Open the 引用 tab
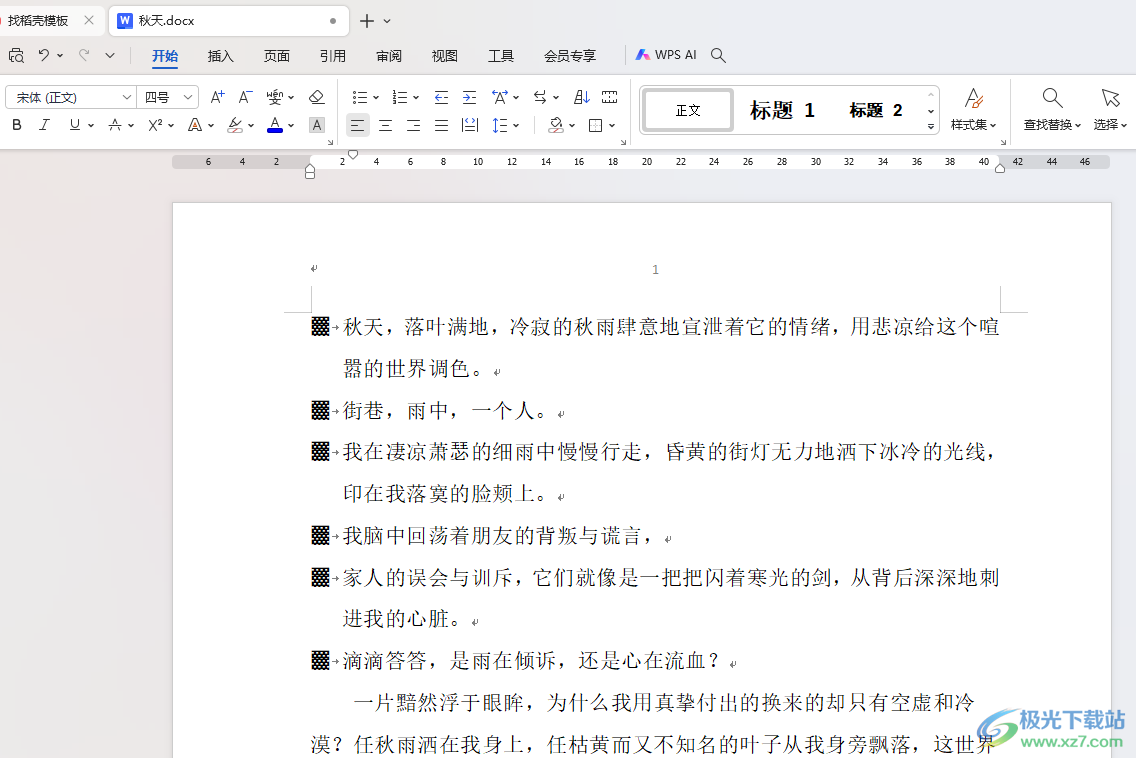The width and height of the screenshot is (1136, 758). pos(333,56)
